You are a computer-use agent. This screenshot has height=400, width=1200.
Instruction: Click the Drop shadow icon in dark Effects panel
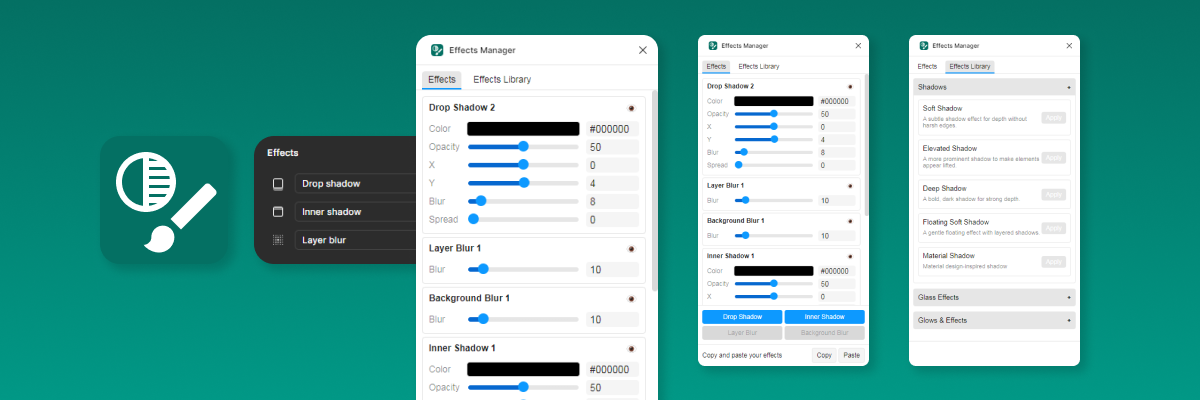click(x=278, y=184)
